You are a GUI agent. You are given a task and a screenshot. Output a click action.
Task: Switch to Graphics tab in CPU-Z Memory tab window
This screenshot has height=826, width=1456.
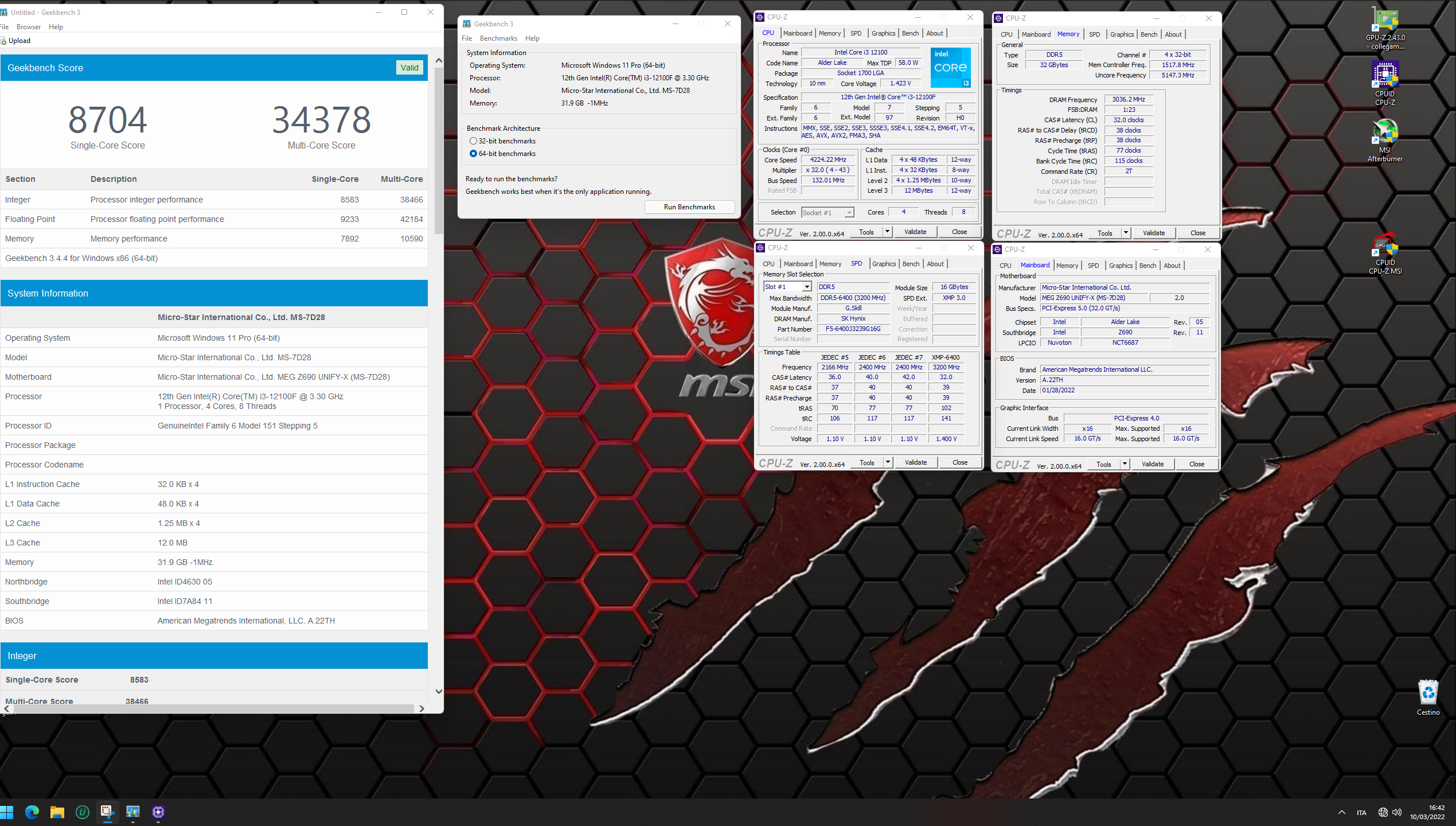(1122, 34)
